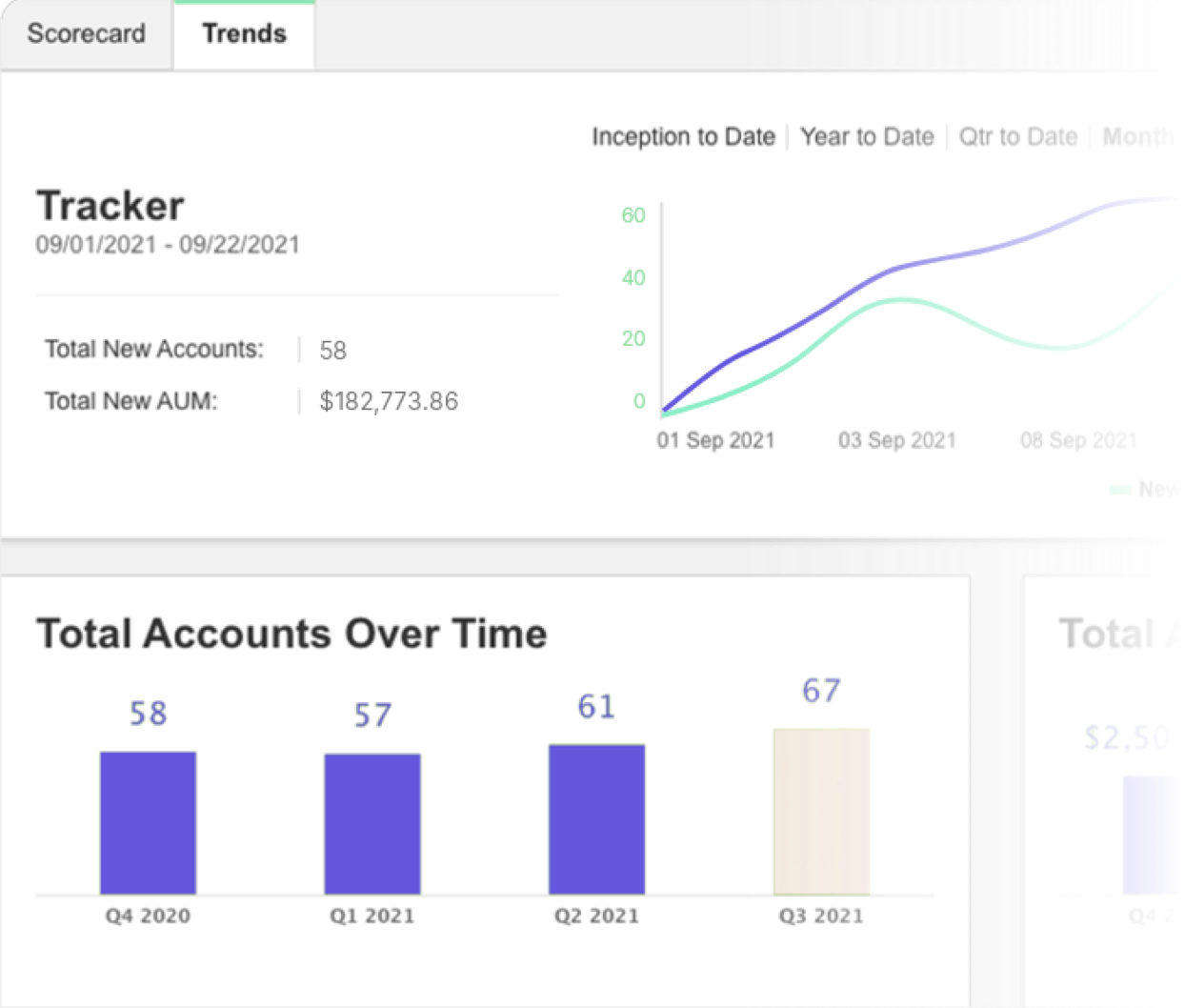Viewport: 1185px width, 1008px height.
Task: Click Total New AUM value $182,773.86
Action: tap(389, 401)
